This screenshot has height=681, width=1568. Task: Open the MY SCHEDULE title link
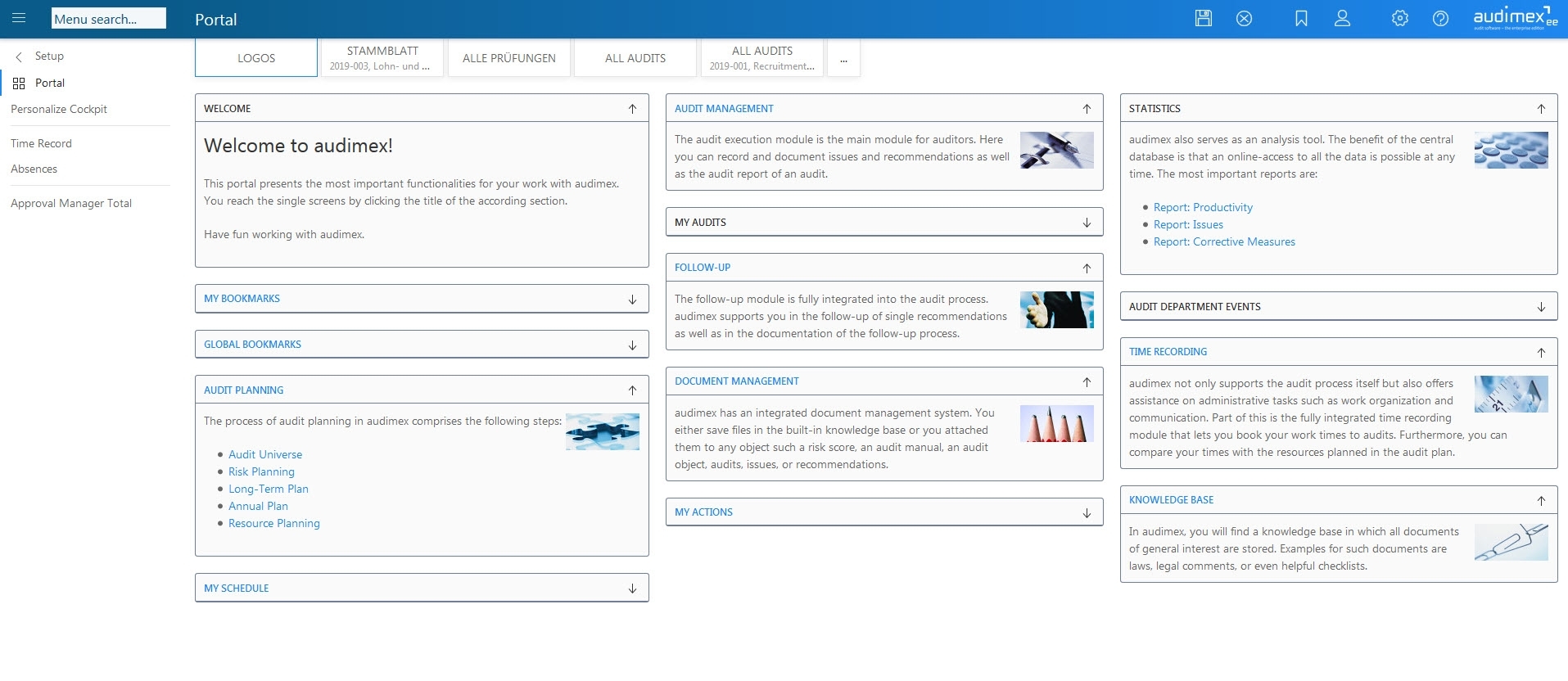click(x=236, y=589)
